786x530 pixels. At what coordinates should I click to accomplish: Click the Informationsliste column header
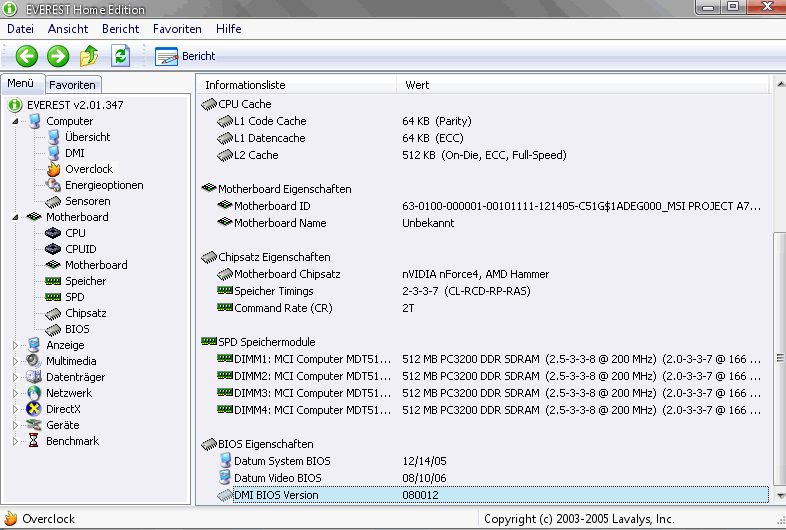297,85
